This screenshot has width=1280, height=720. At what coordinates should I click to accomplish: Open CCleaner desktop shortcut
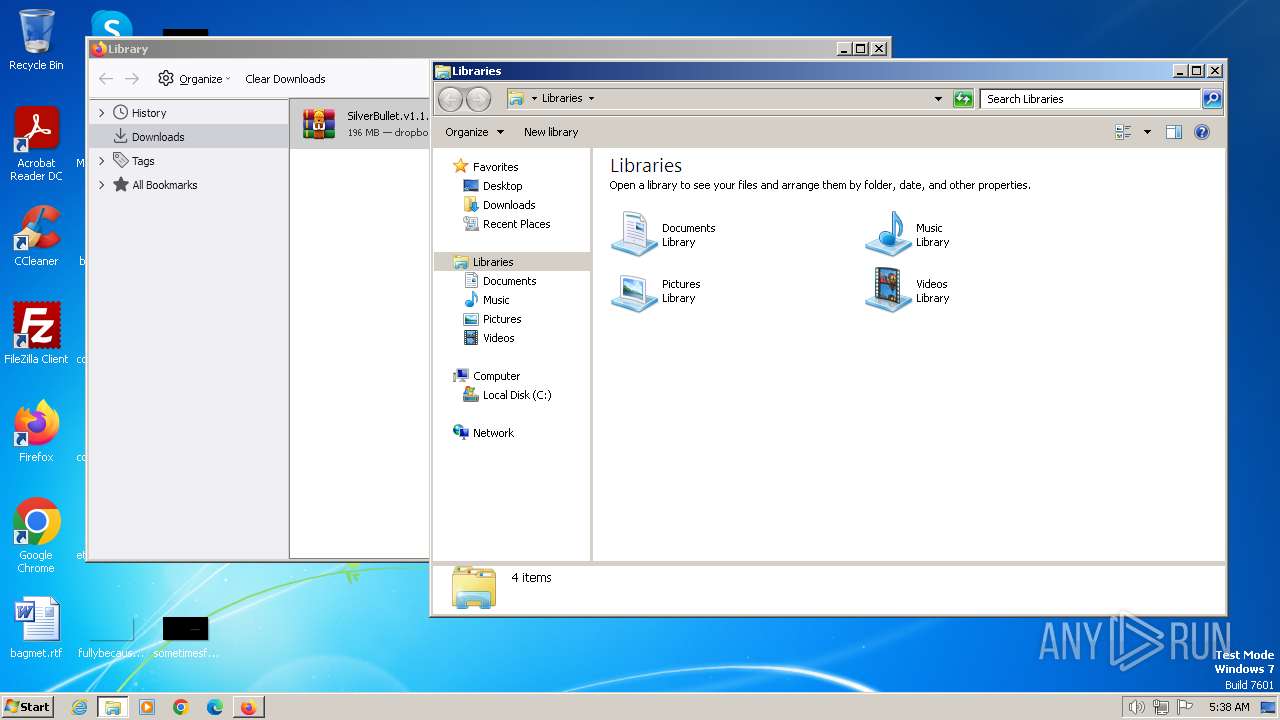click(x=36, y=236)
